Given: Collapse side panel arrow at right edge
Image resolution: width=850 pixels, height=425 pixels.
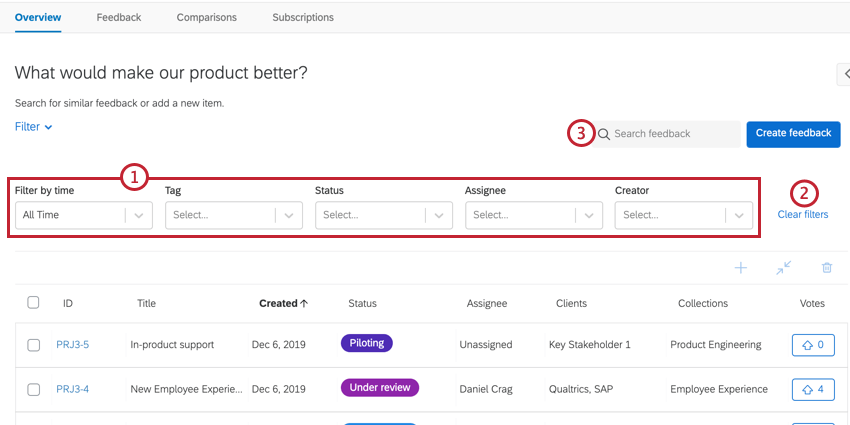Looking at the screenshot, I should click(843, 73).
